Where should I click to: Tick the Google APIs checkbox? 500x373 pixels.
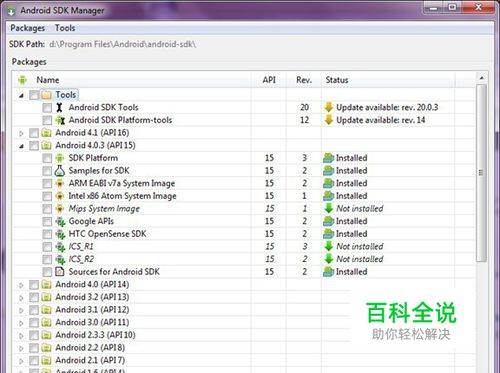click(x=47, y=222)
